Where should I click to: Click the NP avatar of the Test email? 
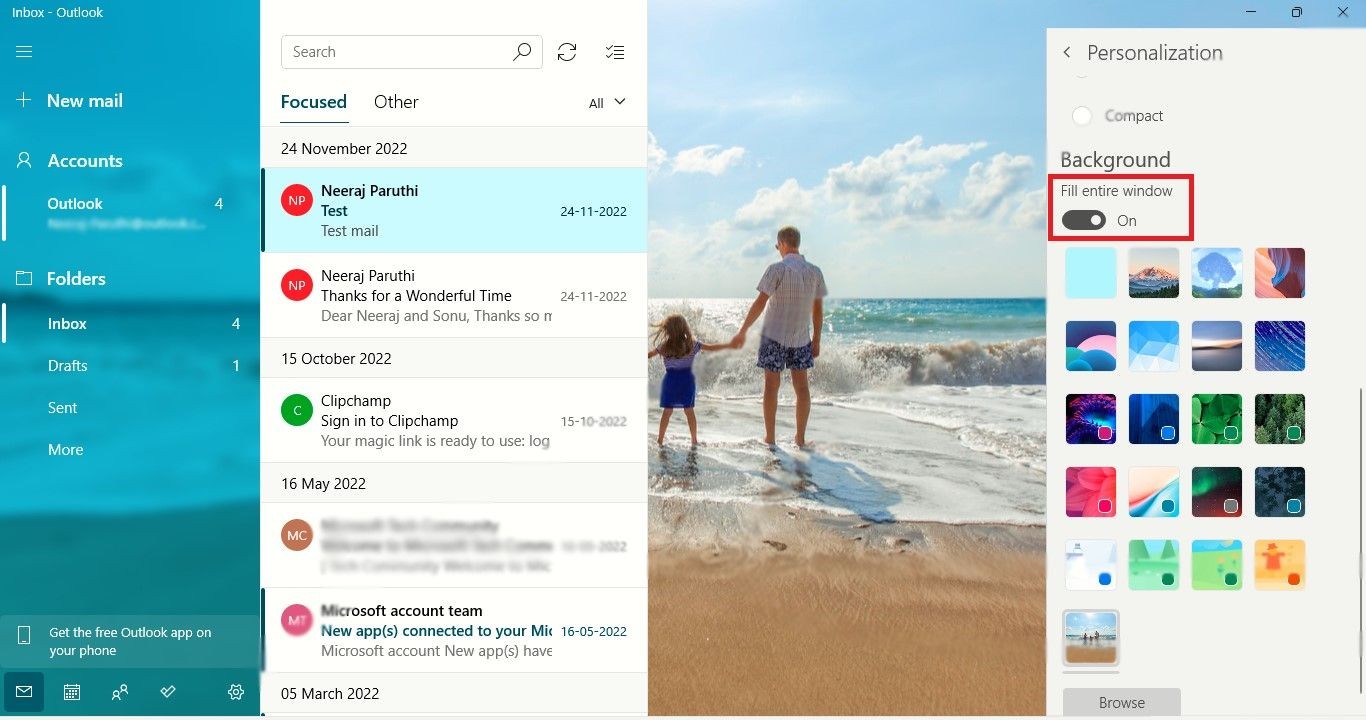point(297,200)
